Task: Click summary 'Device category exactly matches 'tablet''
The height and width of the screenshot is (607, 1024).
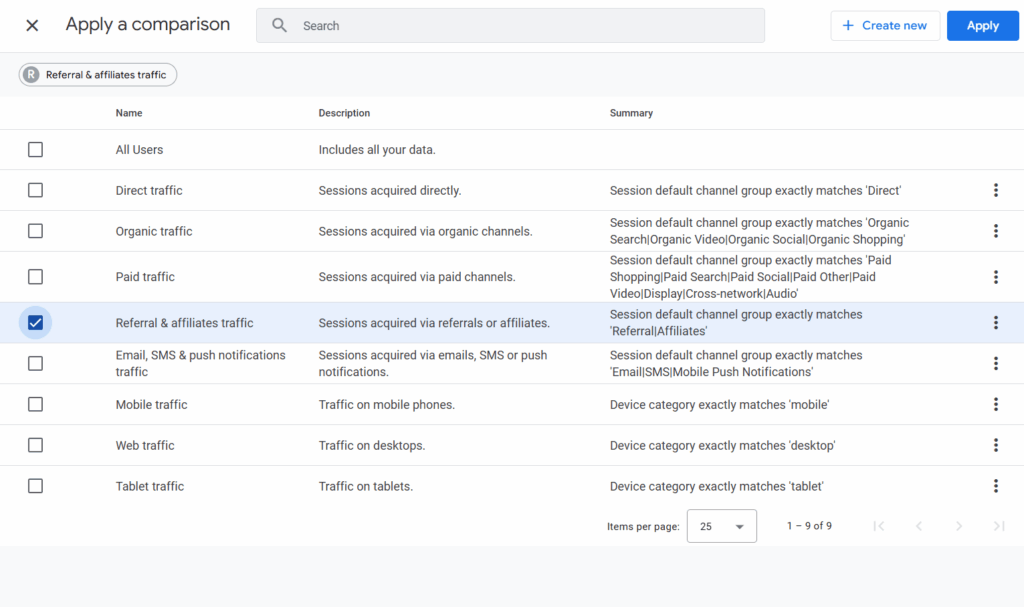Action: pyautogui.click(x=716, y=486)
